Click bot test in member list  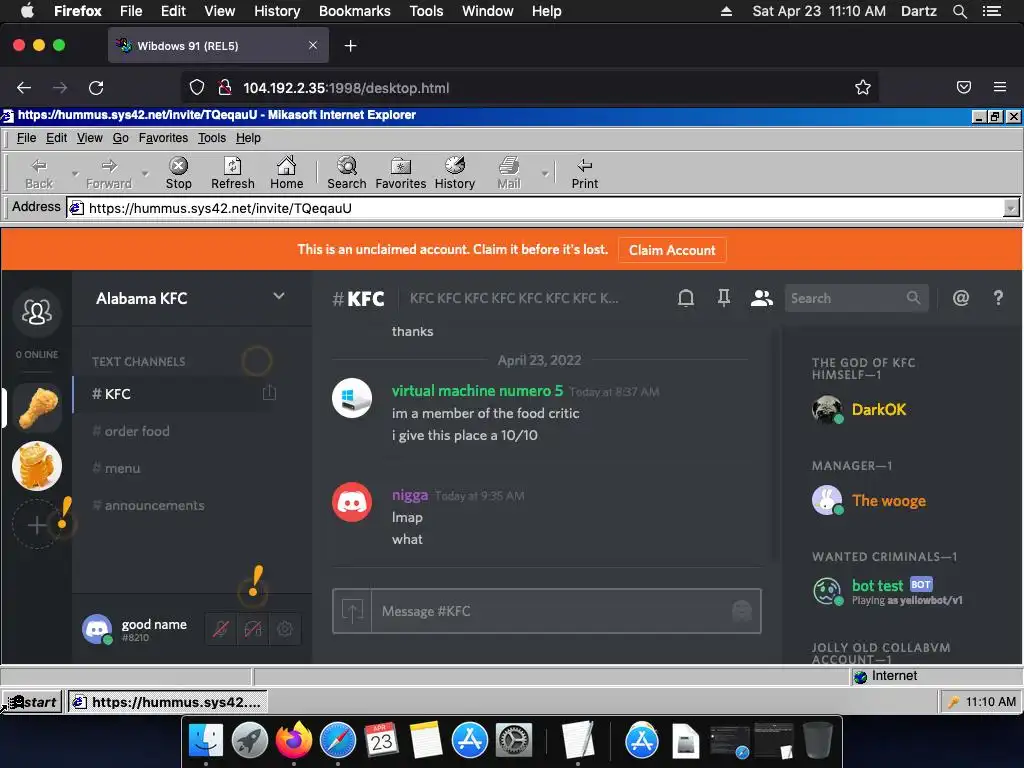tap(877, 585)
